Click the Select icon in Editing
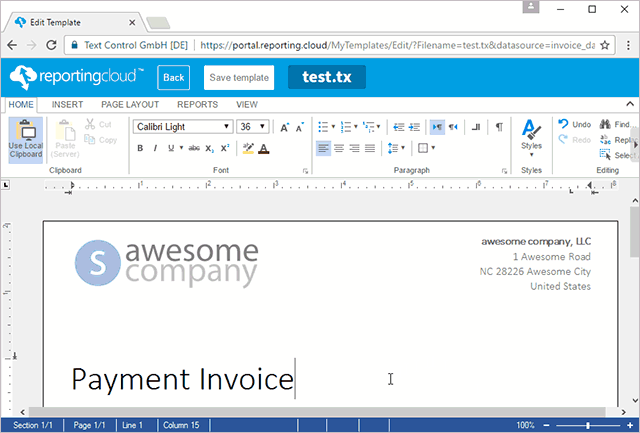 605,155
